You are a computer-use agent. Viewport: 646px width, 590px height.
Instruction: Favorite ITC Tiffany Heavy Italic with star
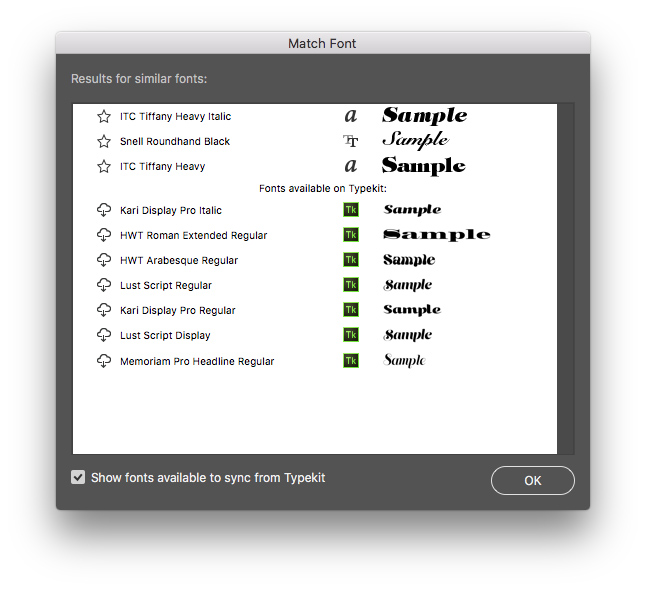pyautogui.click(x=104, y=117)
